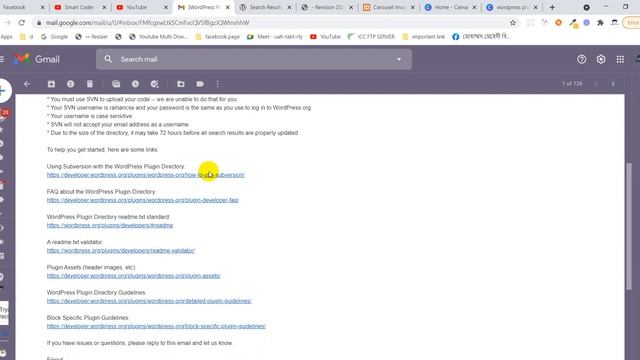This screenshot has height=360, width=640.
Task: Close the Smart Coder tab
Action: point(104,7)
